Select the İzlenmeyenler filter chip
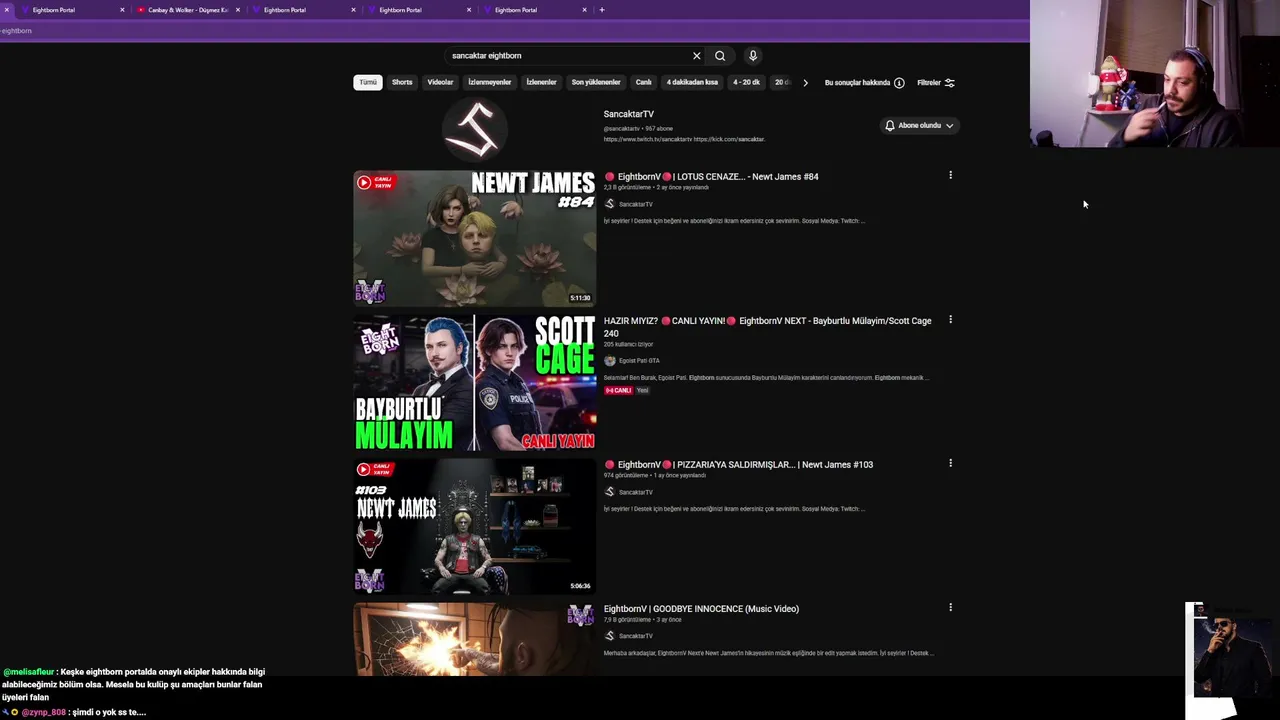This screenshot has width=1280, height=720. click(490, 82)
